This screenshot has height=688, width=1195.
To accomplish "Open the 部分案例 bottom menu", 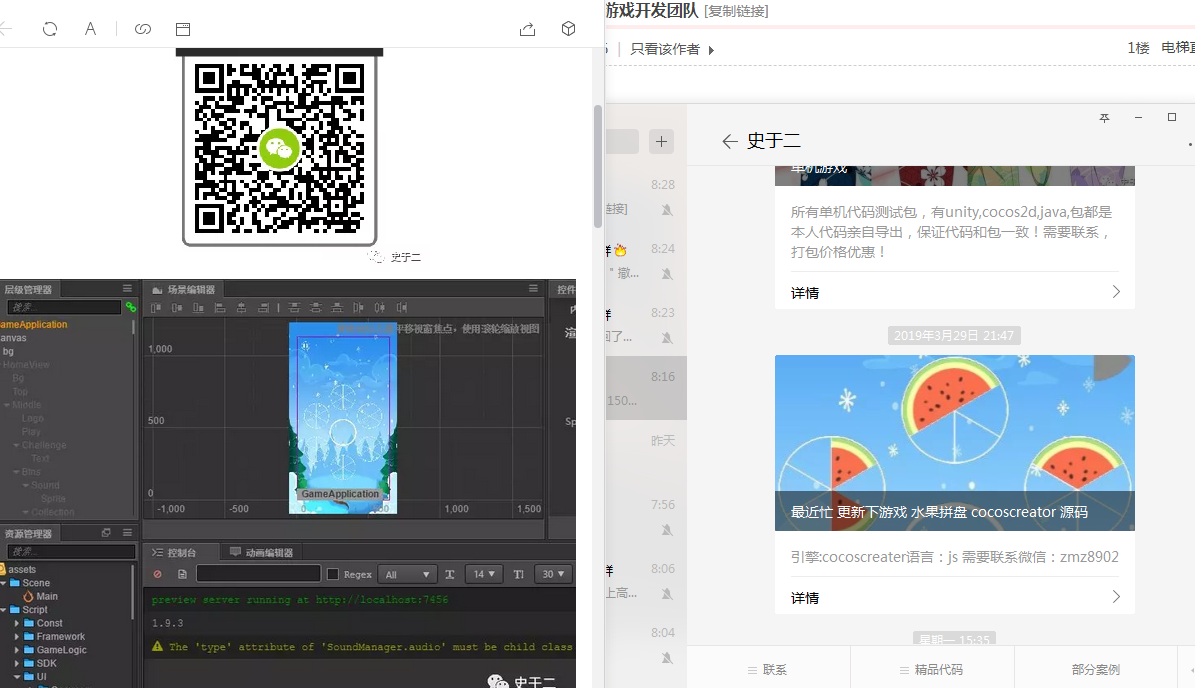I will [x=1096, y=670].
